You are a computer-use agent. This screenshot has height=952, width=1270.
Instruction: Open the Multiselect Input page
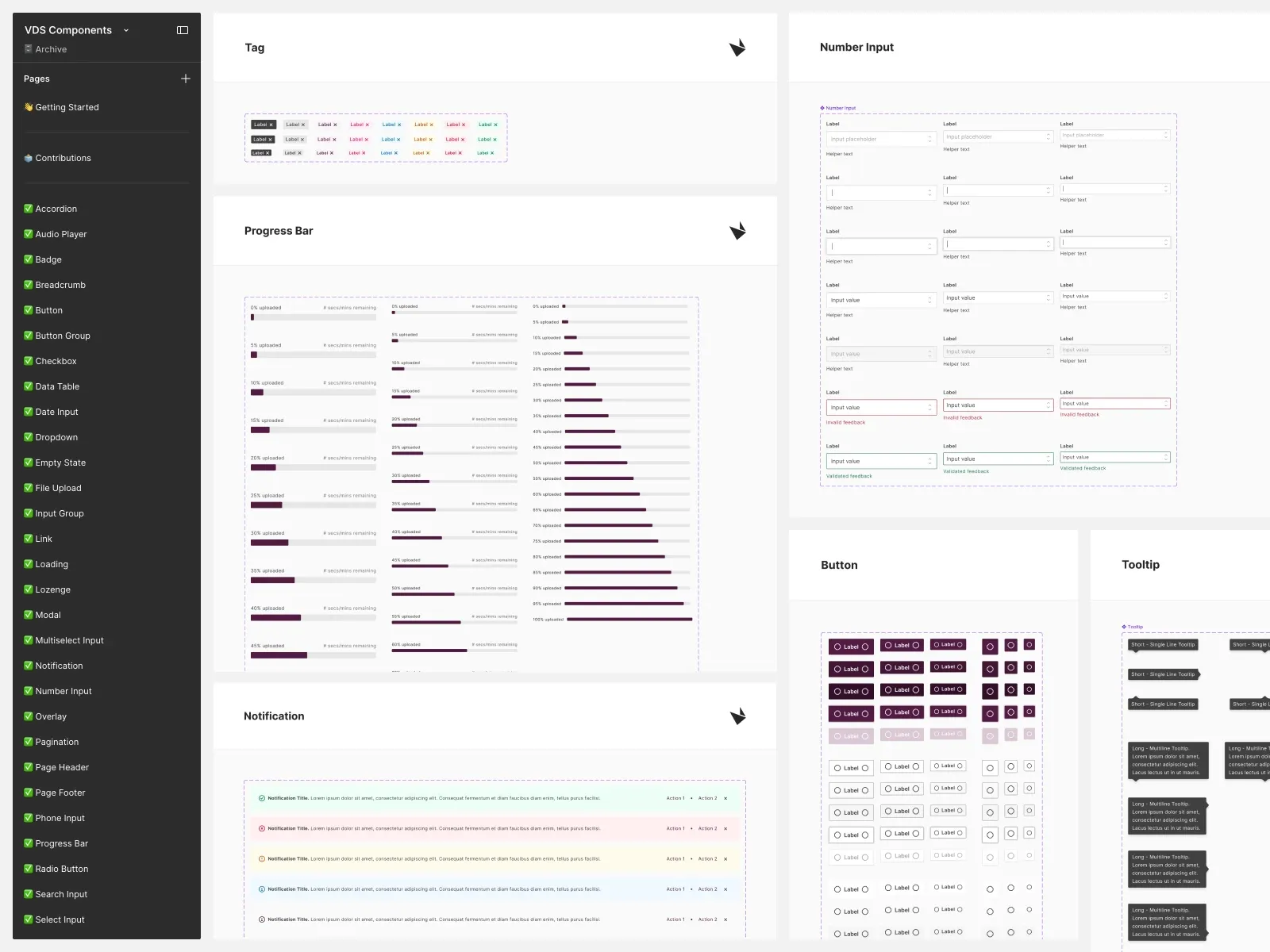click(69, 640)
